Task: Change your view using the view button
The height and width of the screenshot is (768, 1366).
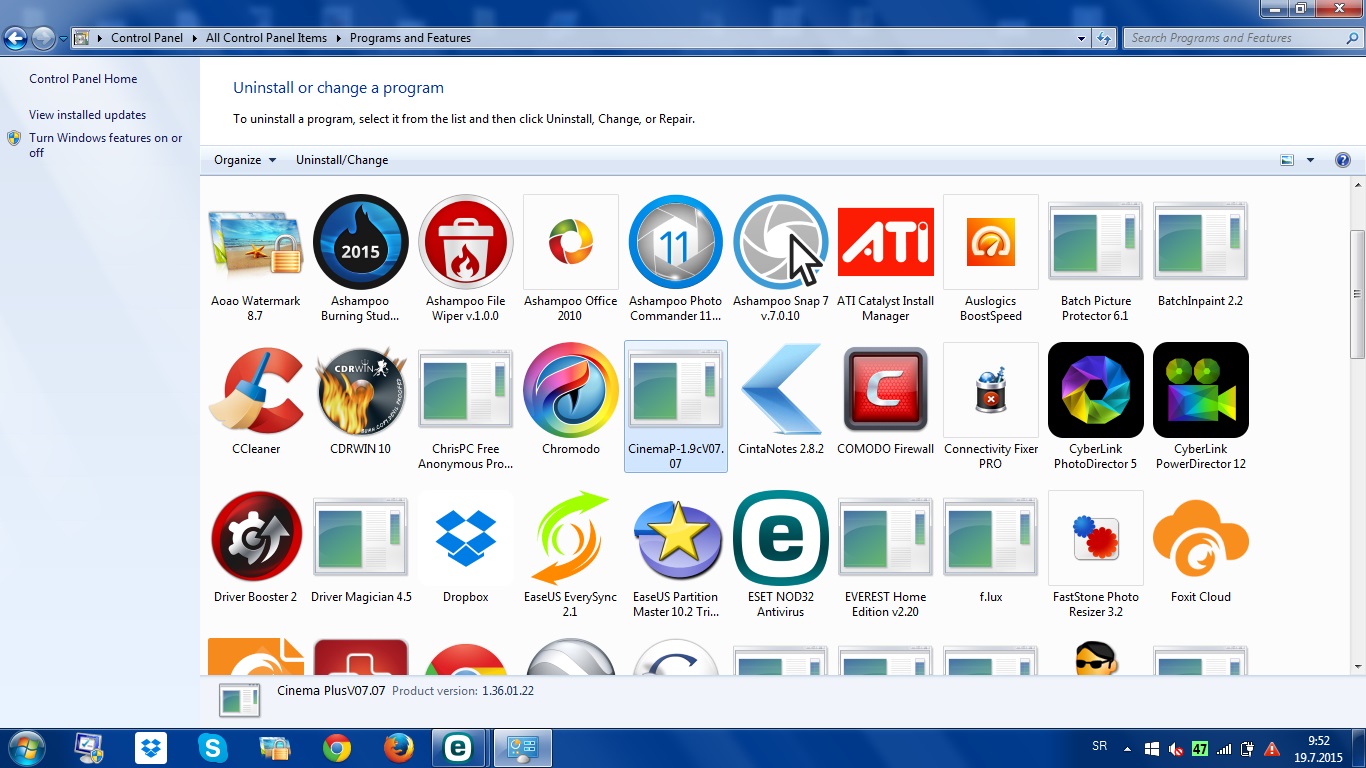Action: pyautogui.click(x=1287, y=160)
